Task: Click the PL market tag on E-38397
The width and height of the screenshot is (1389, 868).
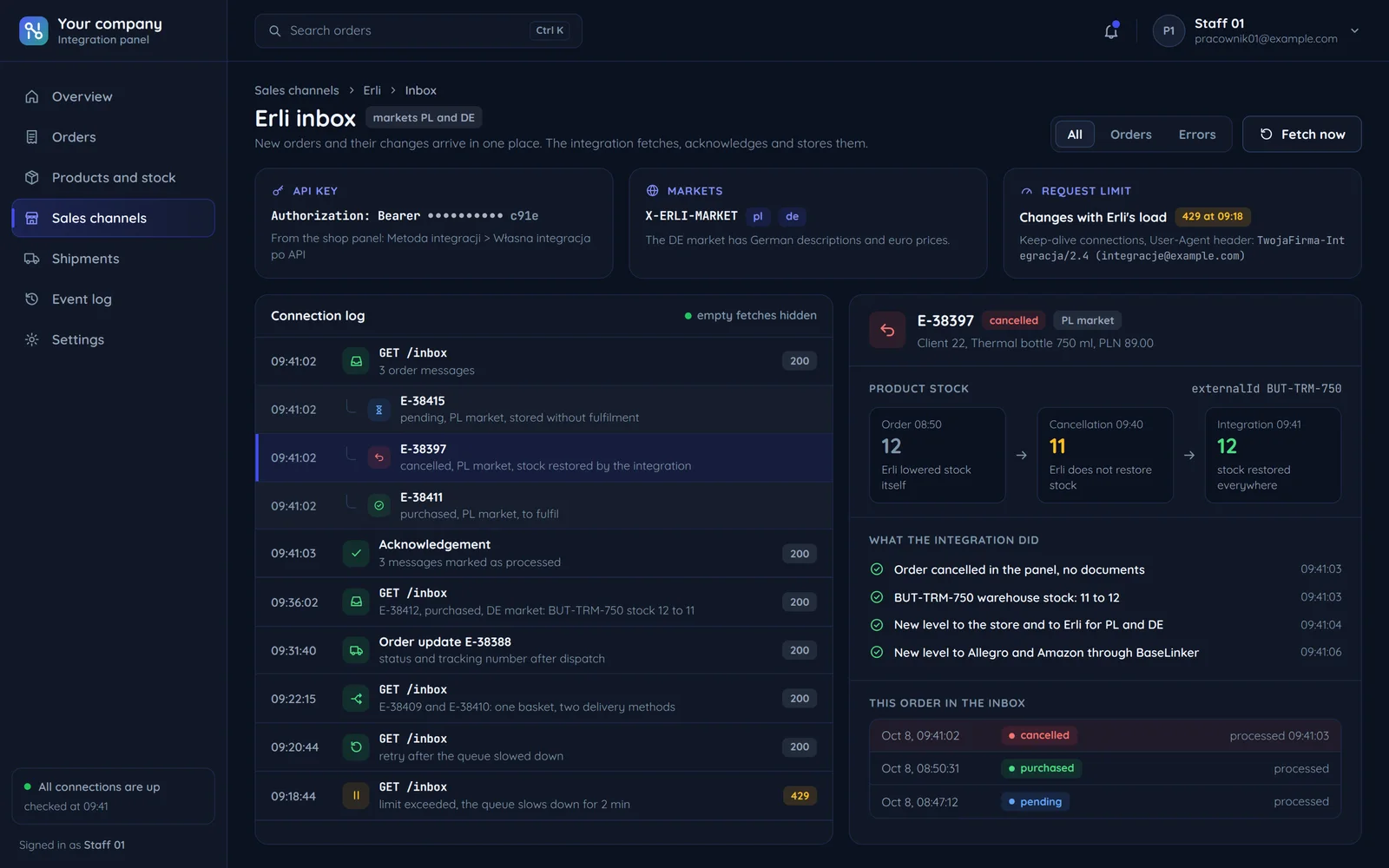Action: [1087, 320]
